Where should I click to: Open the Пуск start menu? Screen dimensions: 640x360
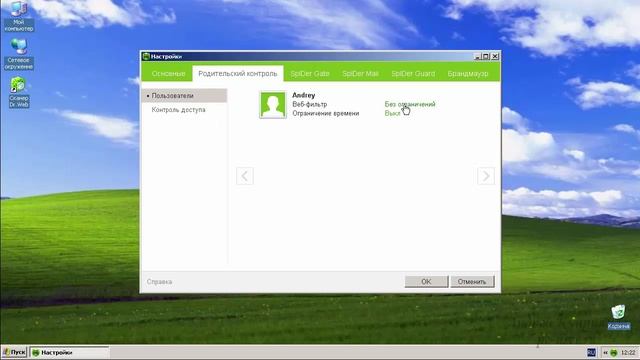coord(14,352)
